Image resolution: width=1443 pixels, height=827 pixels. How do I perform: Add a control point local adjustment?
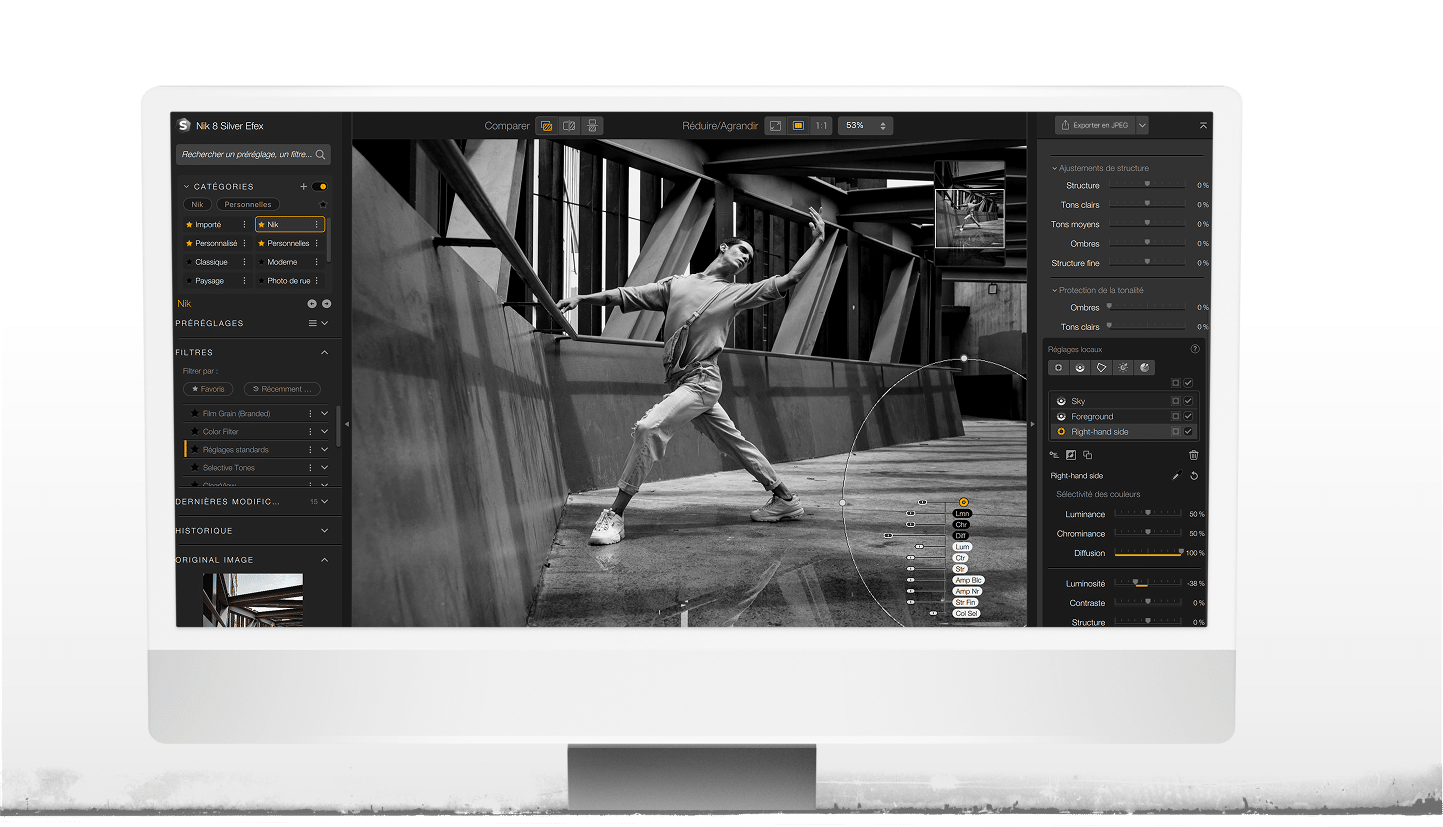[x=1058, y=368]
